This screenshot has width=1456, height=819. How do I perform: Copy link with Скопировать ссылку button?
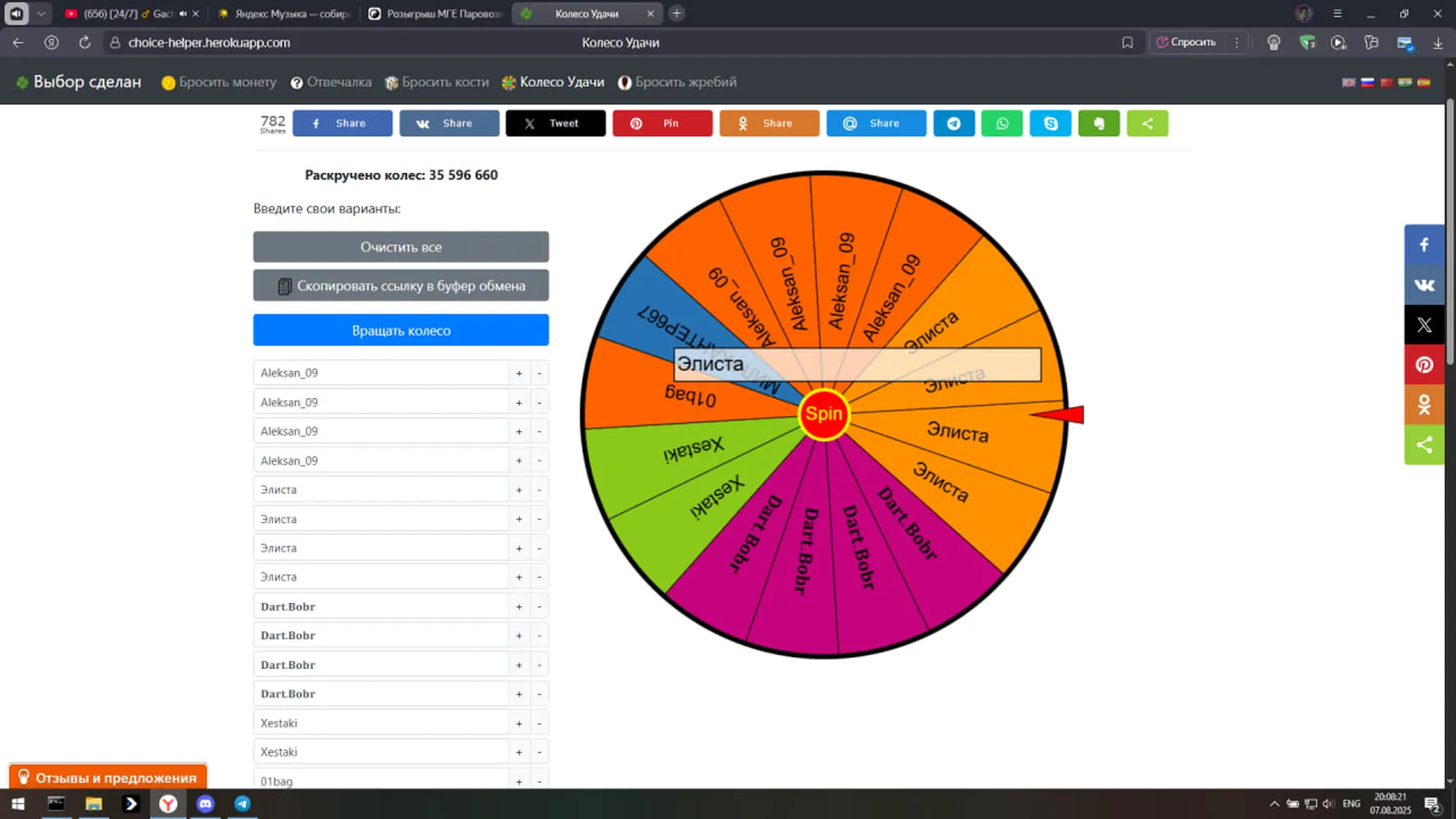[x=401, y=286]
